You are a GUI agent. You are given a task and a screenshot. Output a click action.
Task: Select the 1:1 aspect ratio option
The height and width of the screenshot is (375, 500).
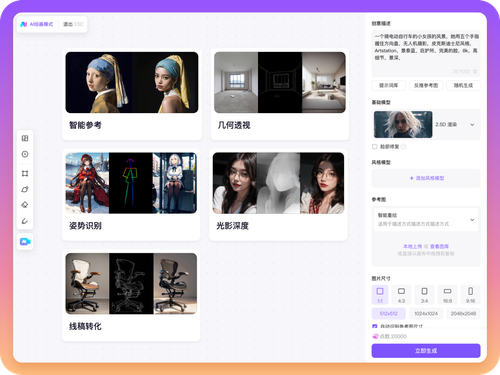click(380, 295)
